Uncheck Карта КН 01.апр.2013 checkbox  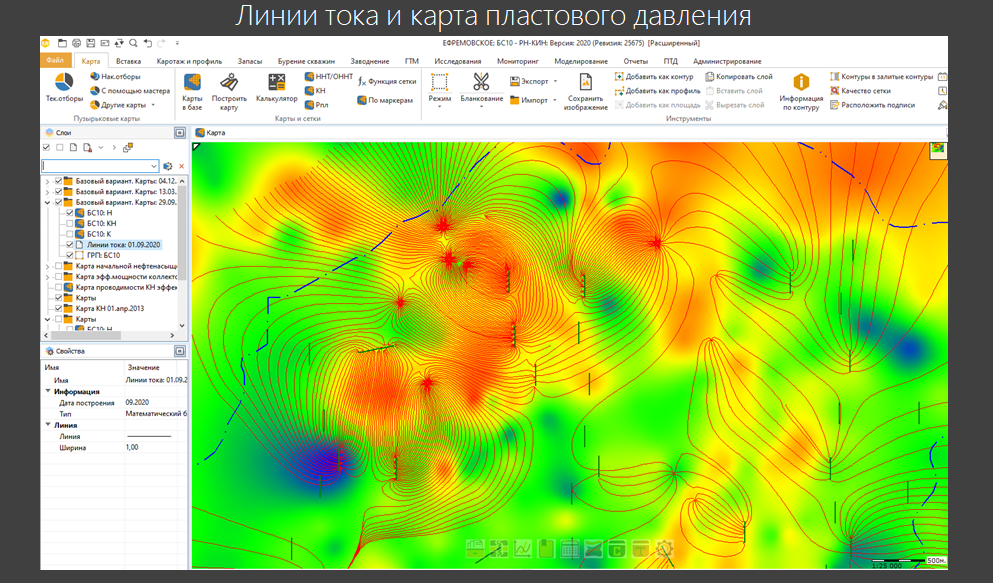coord(58,308)
